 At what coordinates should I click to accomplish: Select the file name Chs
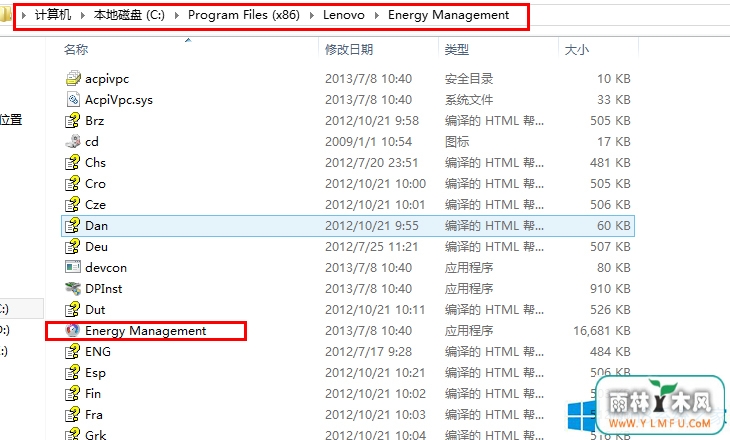[x=95, y=162]
